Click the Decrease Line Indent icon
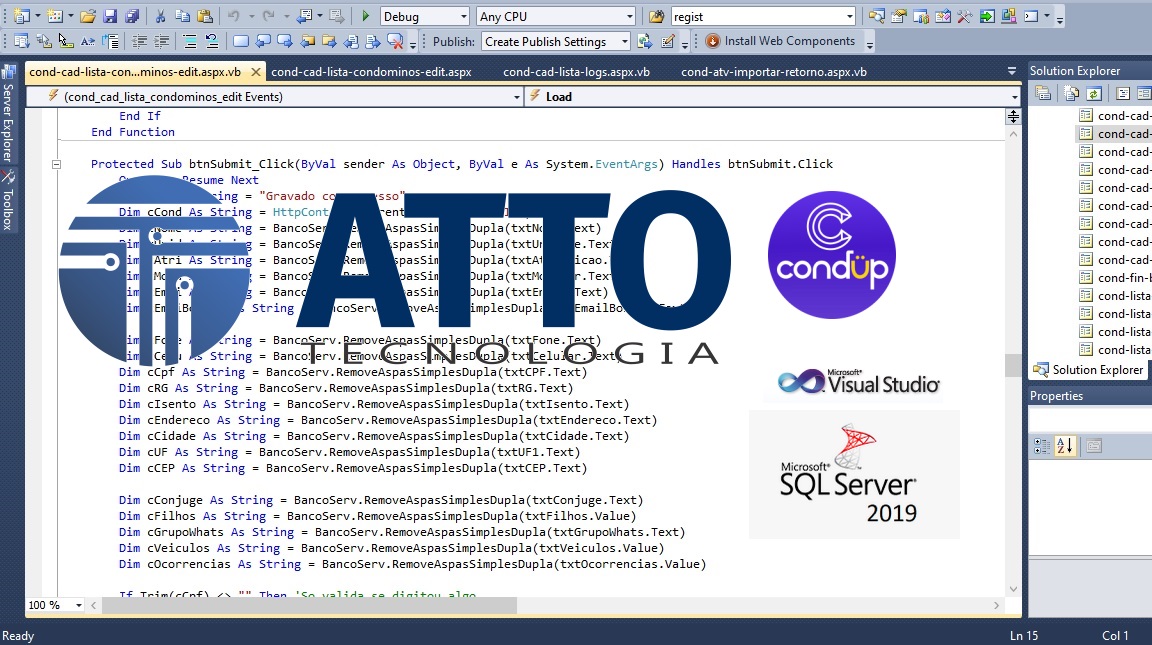 point(139,42)
